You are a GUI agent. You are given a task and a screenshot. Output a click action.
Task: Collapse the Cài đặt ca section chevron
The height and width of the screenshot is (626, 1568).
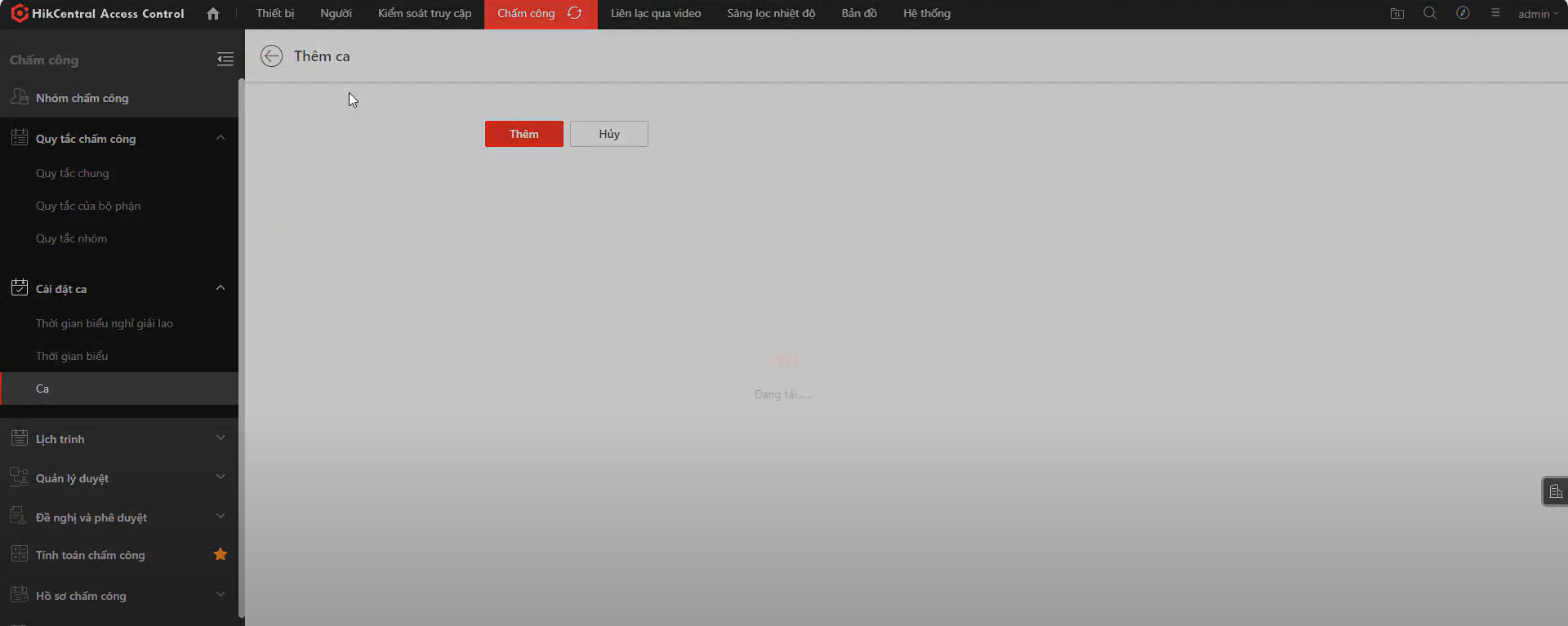pos(220,288)
